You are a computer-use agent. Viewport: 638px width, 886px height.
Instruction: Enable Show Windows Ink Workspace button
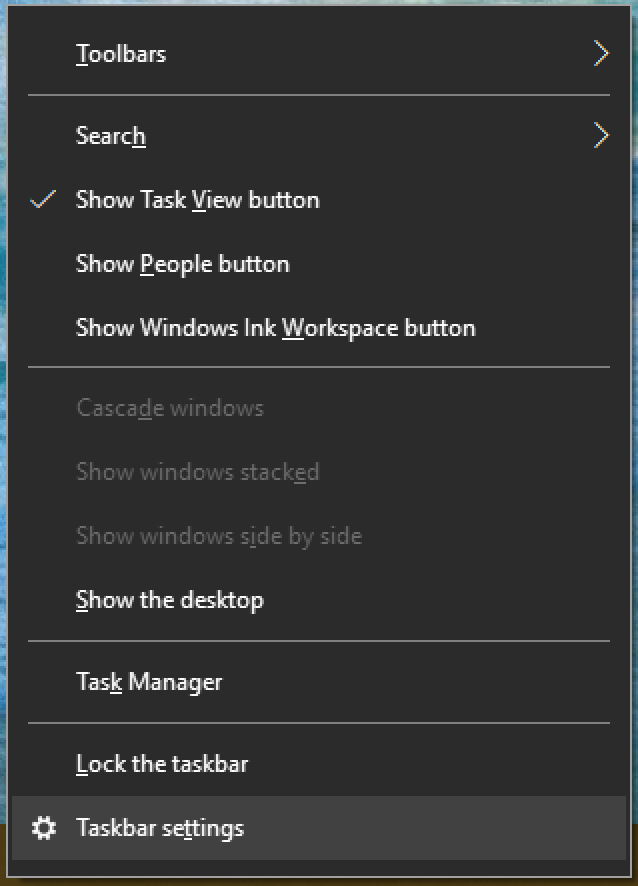point(276,327)
